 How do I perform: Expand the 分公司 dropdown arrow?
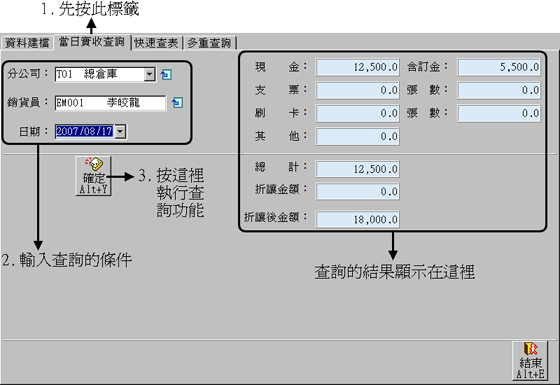[150, 74]
